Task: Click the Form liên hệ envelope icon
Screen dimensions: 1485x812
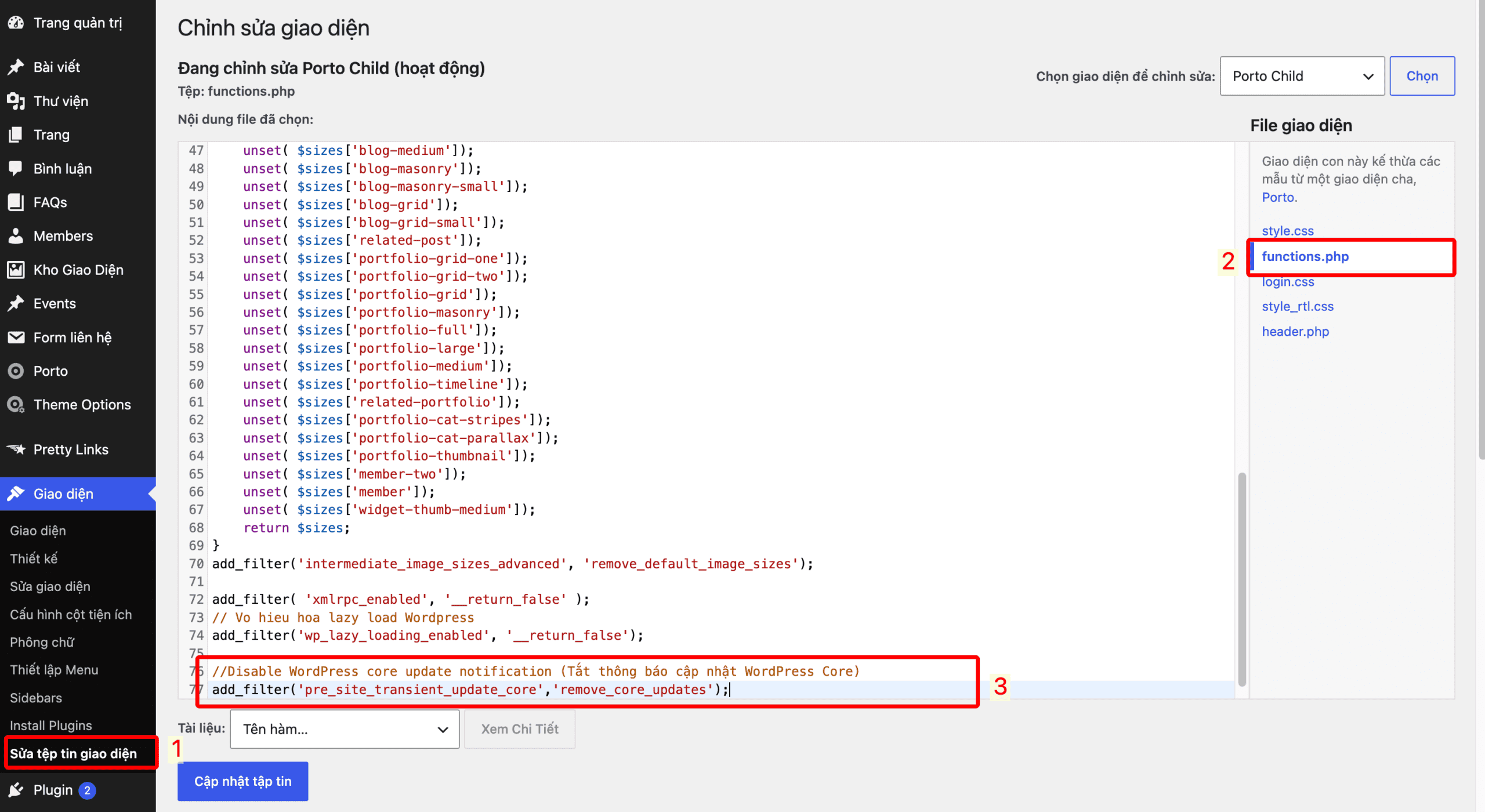Action: click(16, 338)
